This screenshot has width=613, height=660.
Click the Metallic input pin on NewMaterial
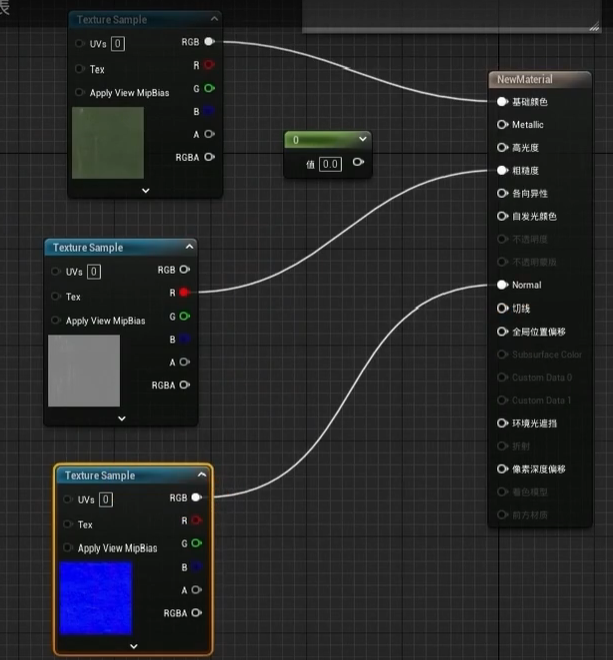click(x=502, y=125)
